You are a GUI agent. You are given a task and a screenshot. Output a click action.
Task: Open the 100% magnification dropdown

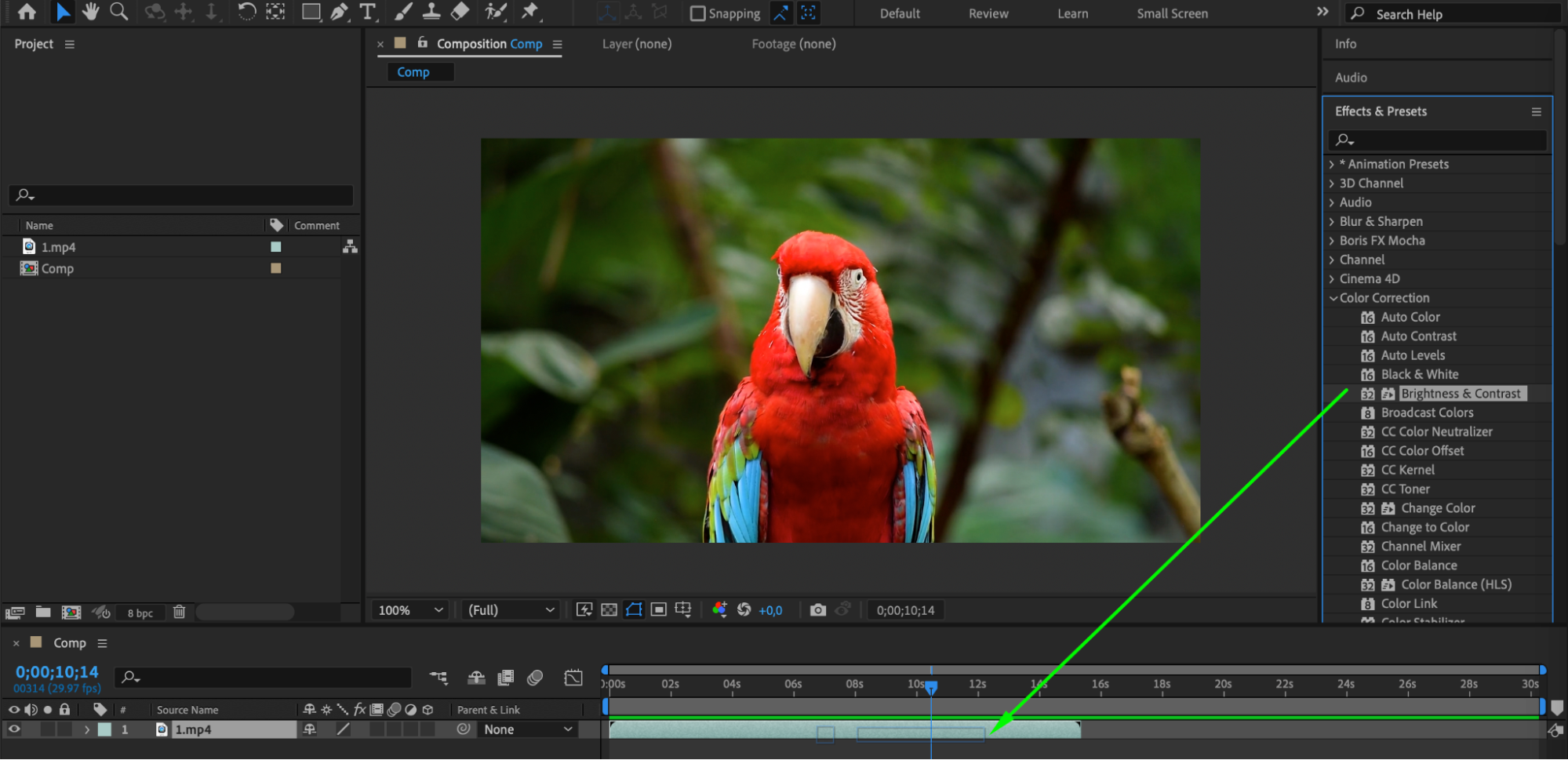(411, 610)
